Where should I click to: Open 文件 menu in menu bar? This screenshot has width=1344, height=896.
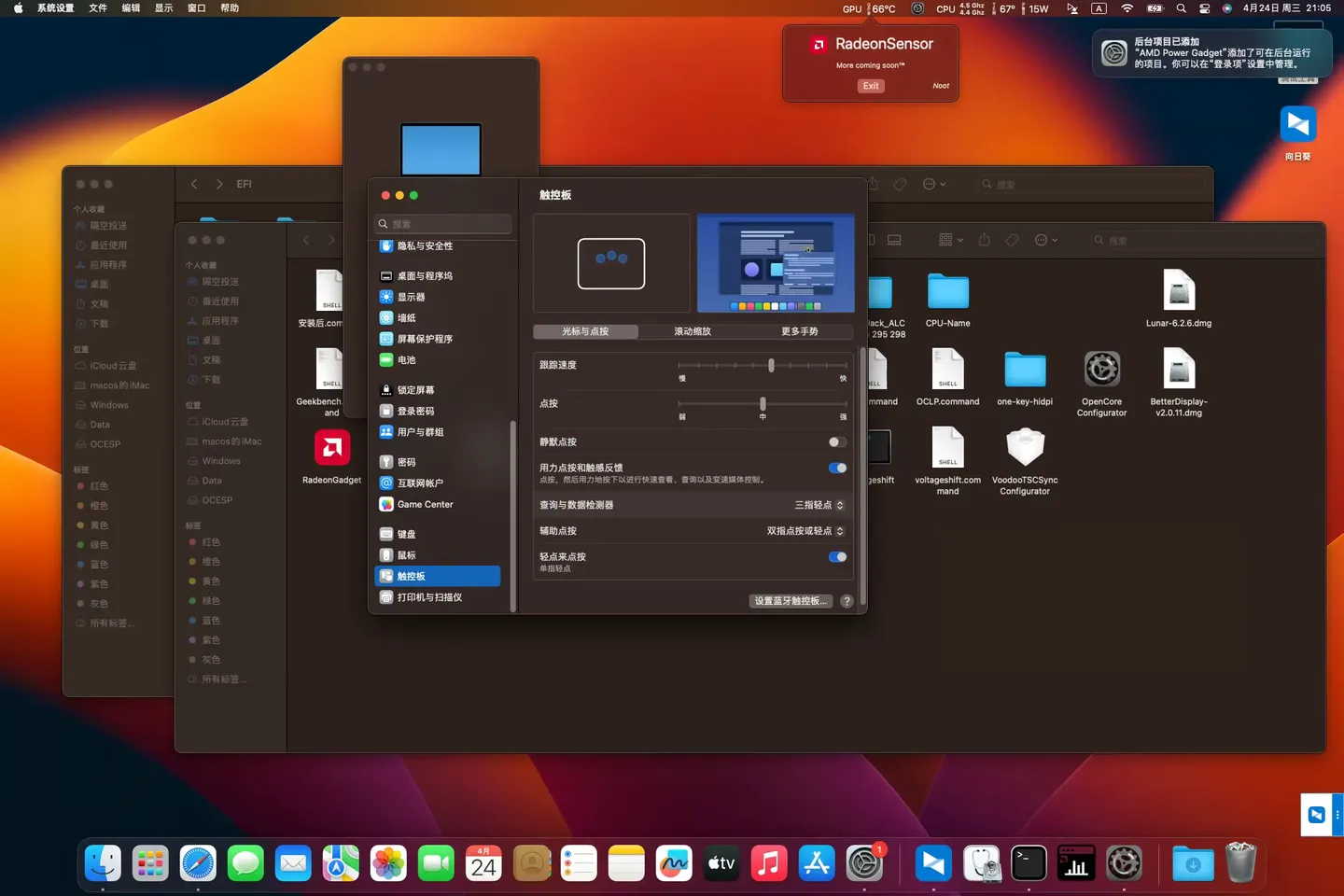(x=98, y=8)
